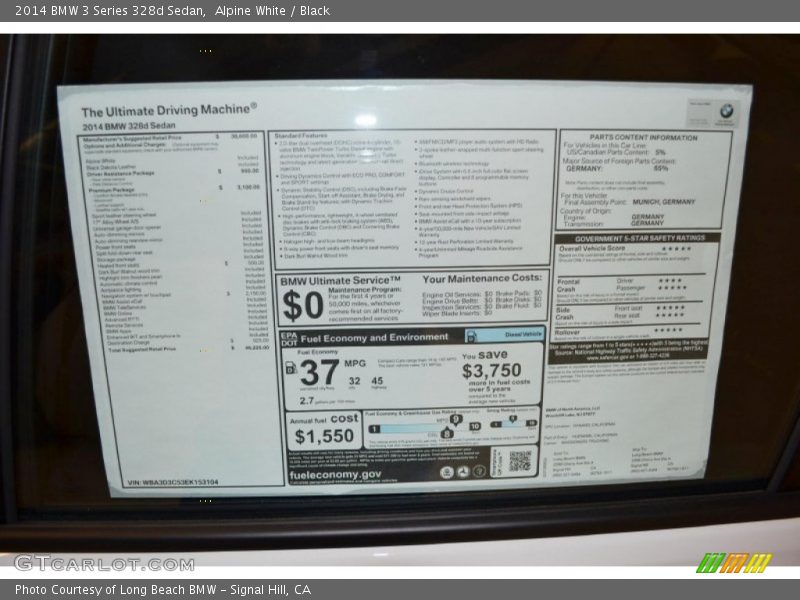The height and width of the screenshot is (600, 800).
Task: Click the 'Manufacturer's Suggested Retail Price' line
Action: (170, 138)
